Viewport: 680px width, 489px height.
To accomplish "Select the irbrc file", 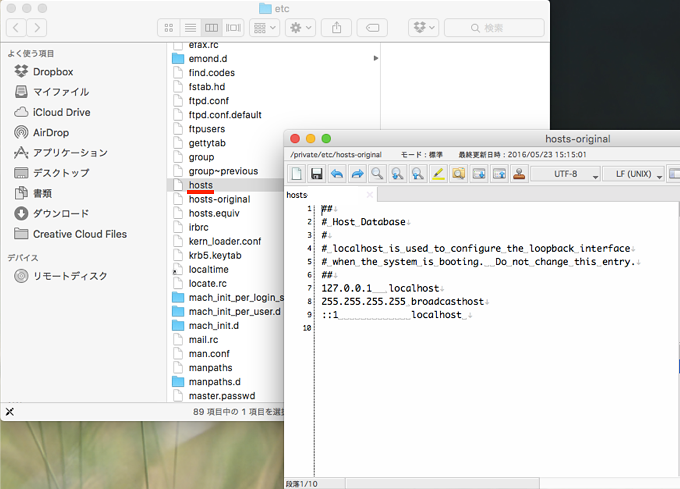I will [199, 227].
